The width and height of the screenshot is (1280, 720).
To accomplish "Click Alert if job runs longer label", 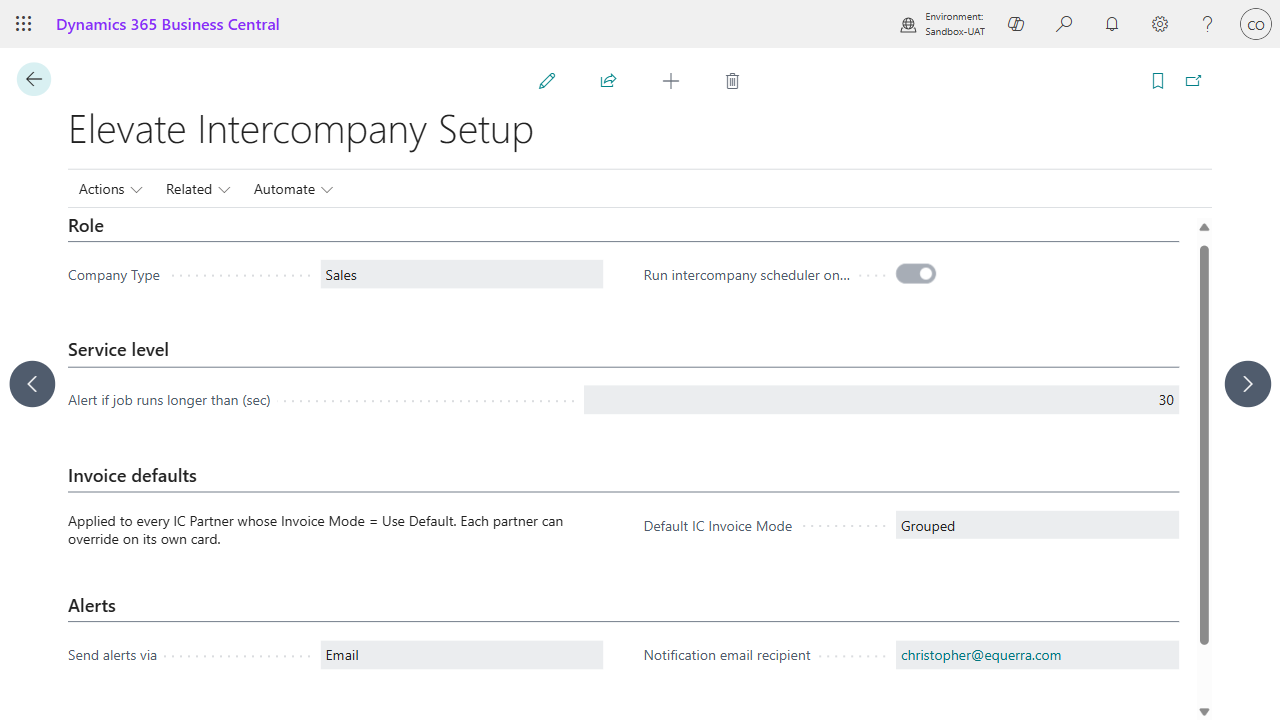I will [x=169, y=400].
